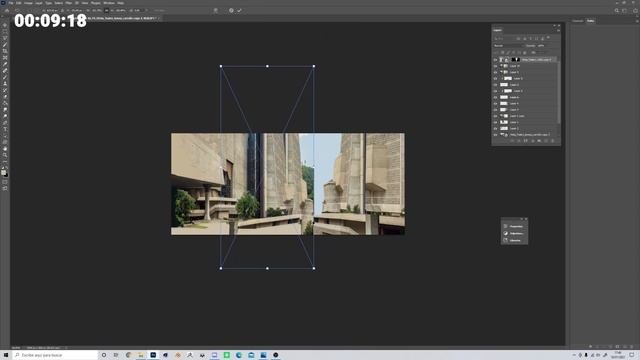Click the Windows Start button
Viewport: 640px width, 360px height.
click(x=6, y=355)
